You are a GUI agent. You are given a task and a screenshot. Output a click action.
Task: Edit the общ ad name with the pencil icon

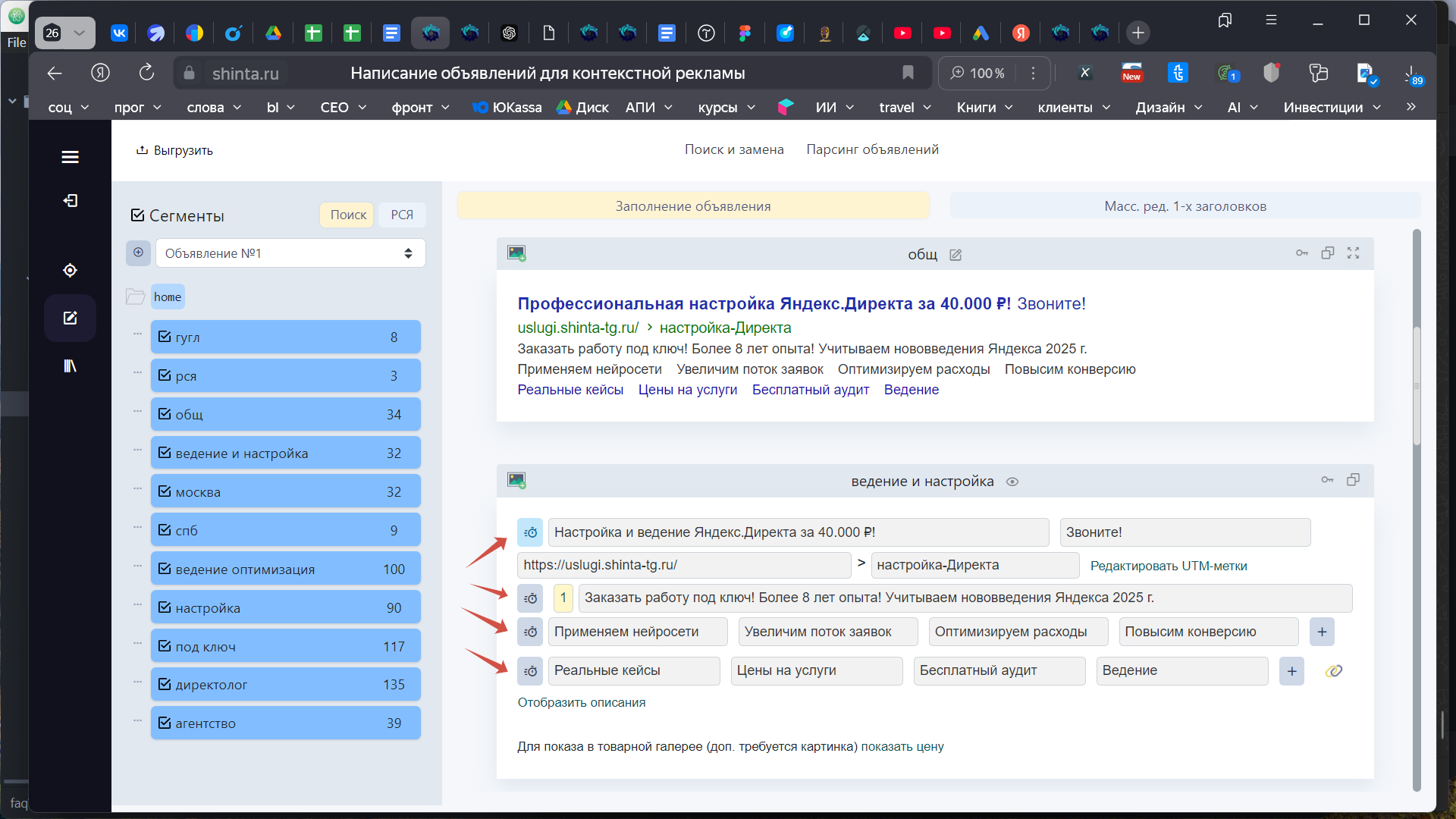955,255
